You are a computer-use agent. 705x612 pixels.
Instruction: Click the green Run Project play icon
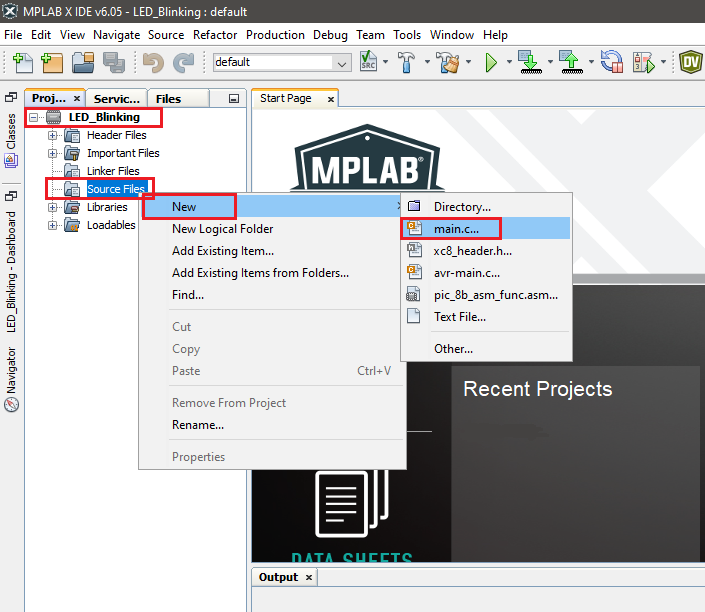(491, 63)
